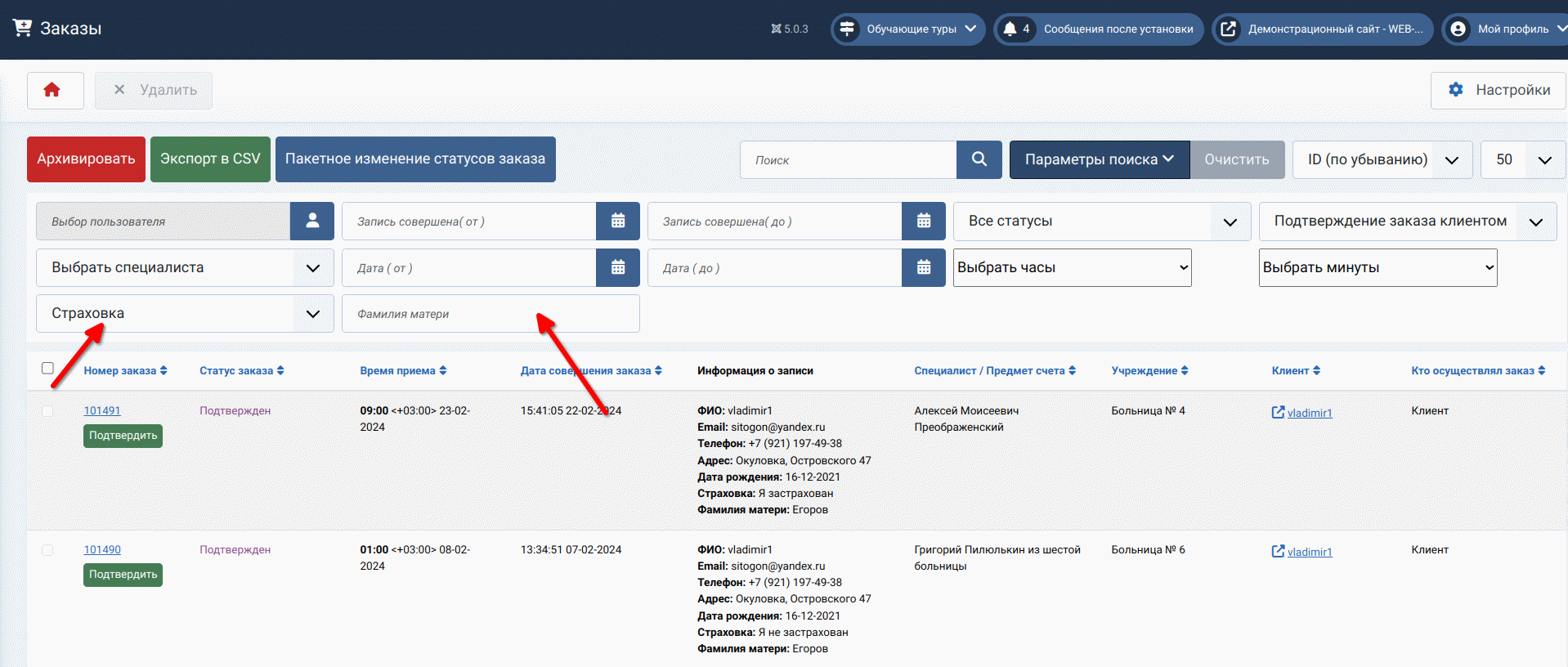This screenshot has height=667, width=1568.
Task: Click external link icon beside vladimir1 in order 101491
Action: click(1278, 412)
